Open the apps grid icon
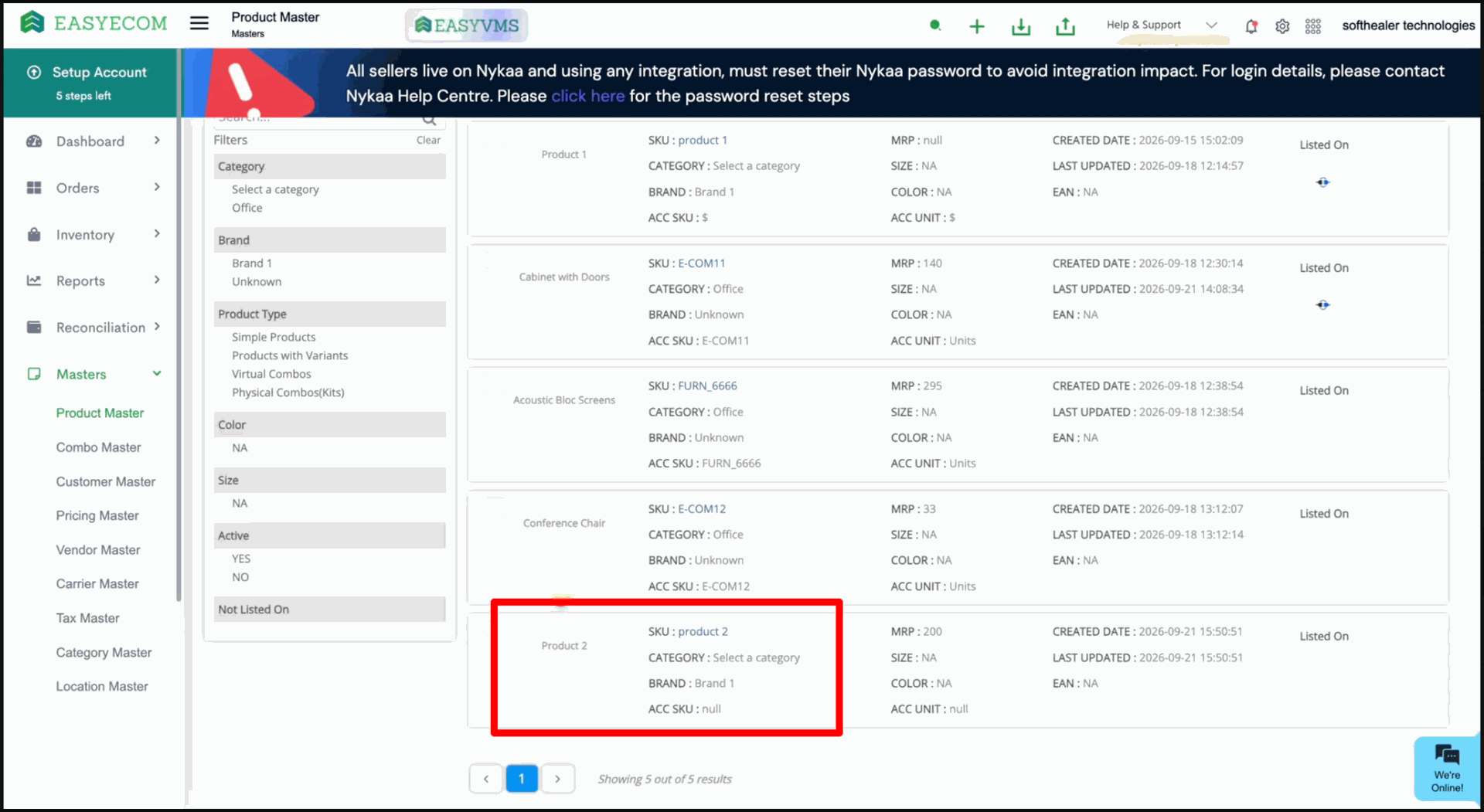Viewport: 1484px width, 812px height. [1313, 26]
